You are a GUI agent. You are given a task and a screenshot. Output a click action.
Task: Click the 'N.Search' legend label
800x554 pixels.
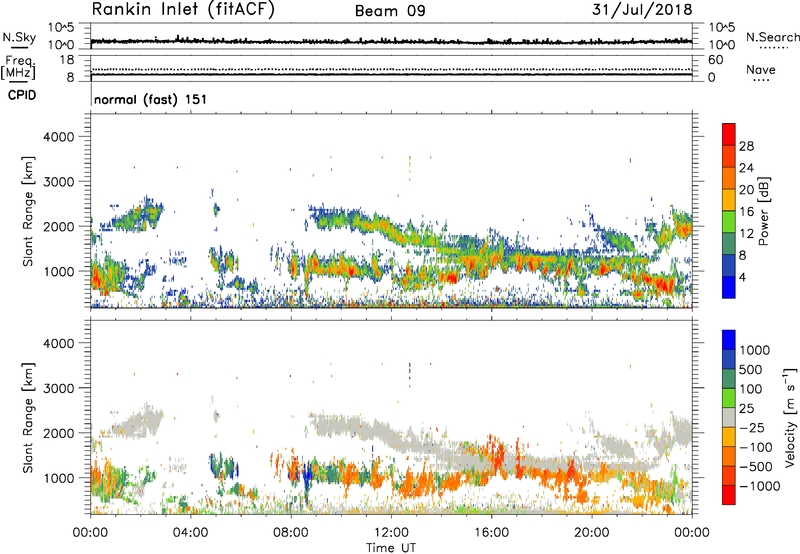(x=772, y=37)
